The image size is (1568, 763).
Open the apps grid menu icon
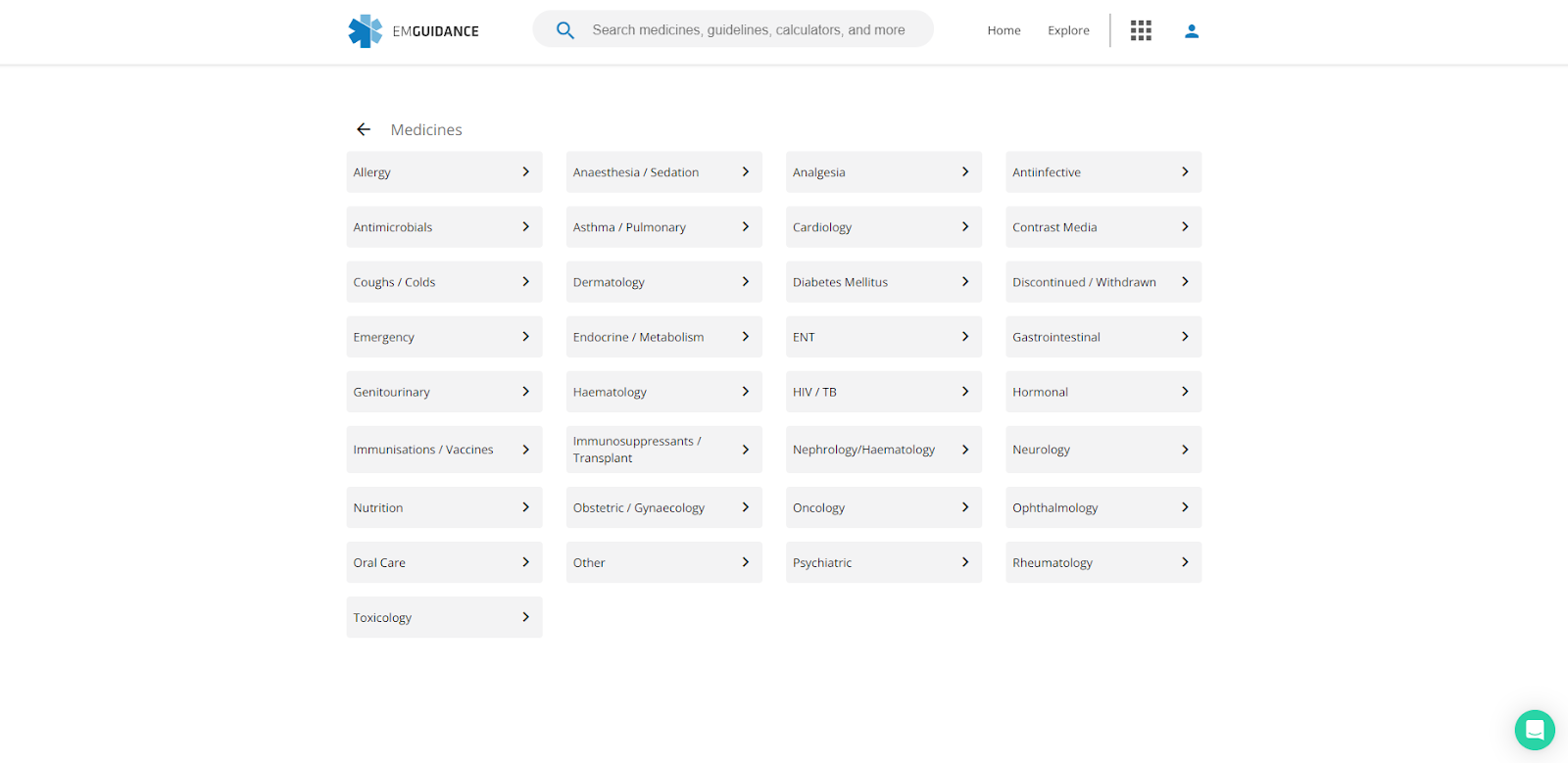(x=1141, y=30)
